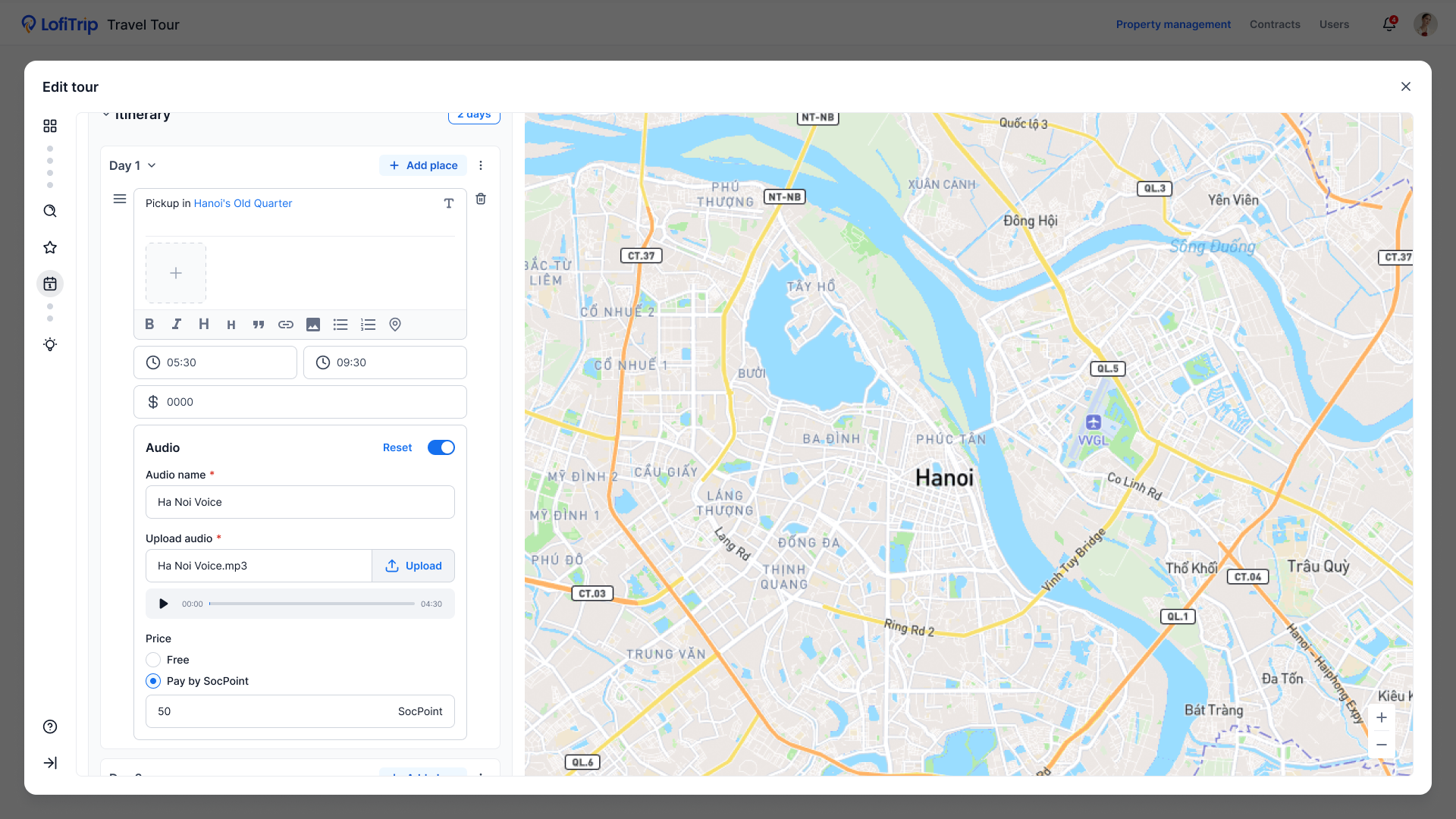Open Day 1 more options menu
Image resolution: width=1456 pixels, height=819 pixels.
(x=481, y=165)
